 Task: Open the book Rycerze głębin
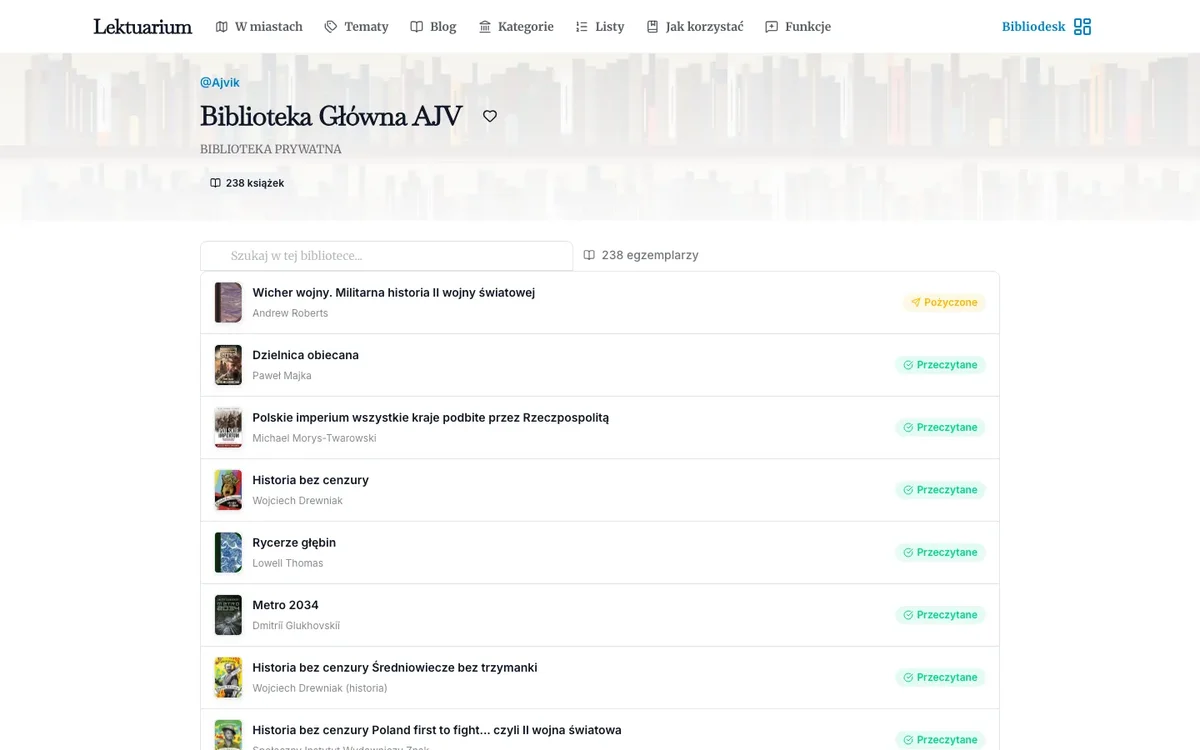(x=294, y=543)
